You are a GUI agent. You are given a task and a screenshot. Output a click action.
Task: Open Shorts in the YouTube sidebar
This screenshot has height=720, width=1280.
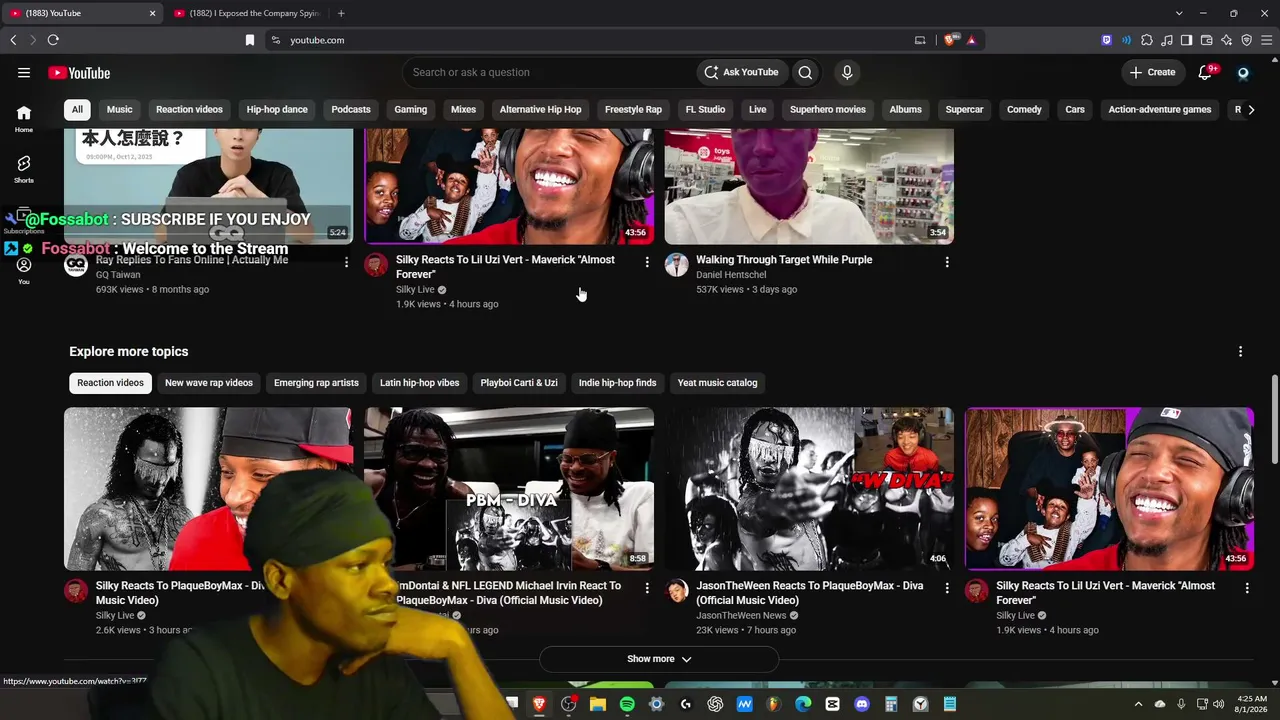tap(24, 169)
